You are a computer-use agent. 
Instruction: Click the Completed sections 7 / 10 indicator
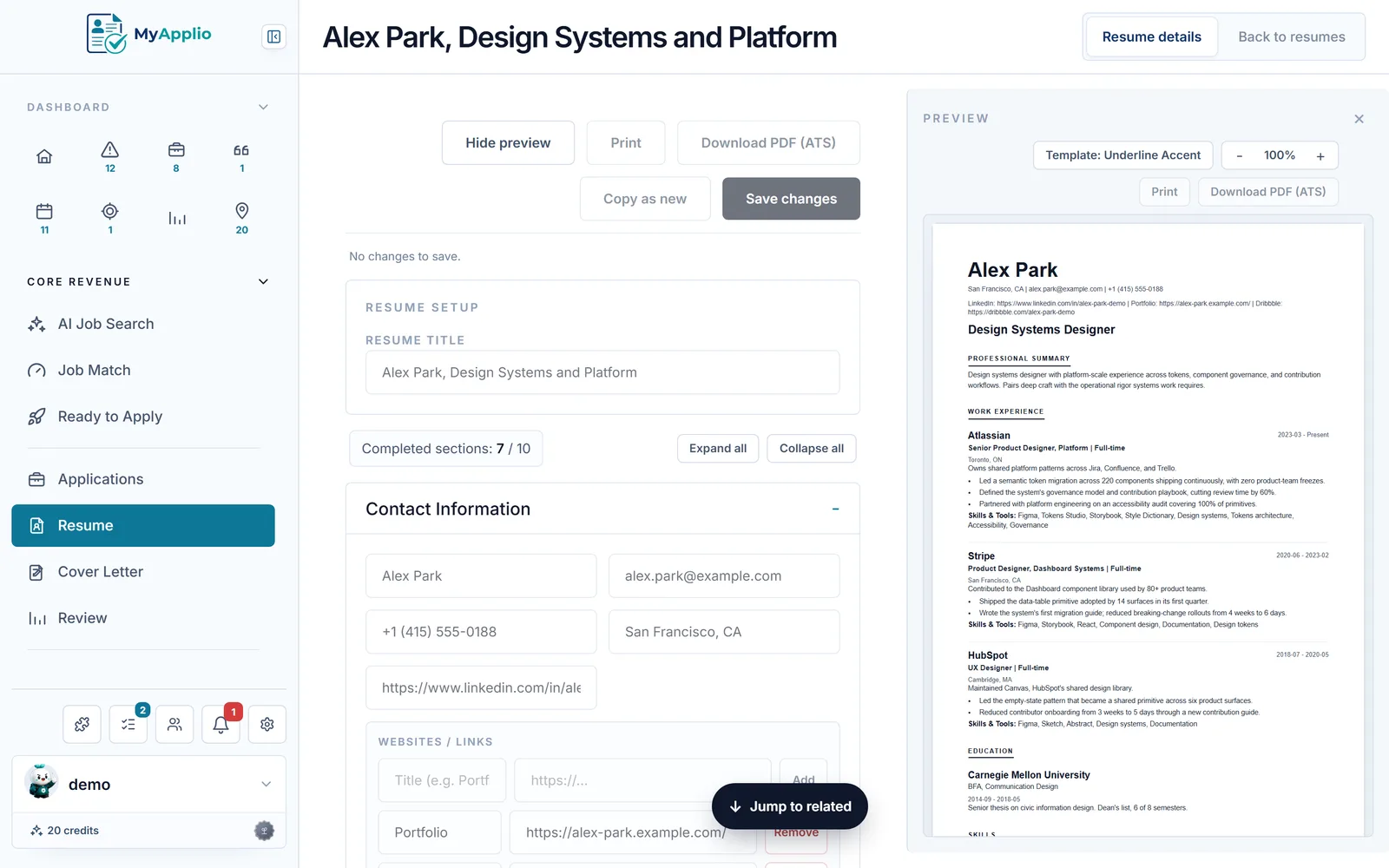[446, 449]
